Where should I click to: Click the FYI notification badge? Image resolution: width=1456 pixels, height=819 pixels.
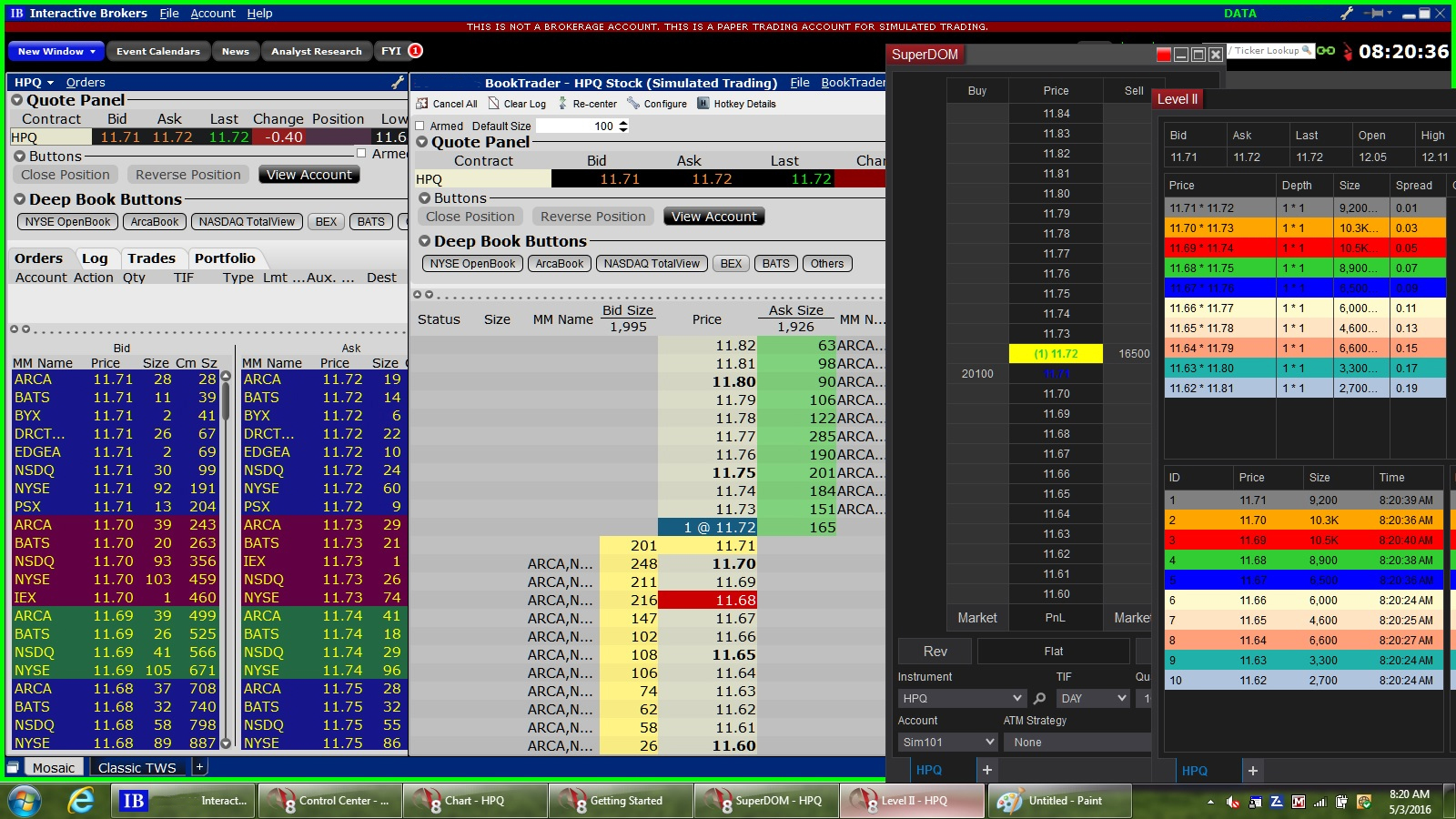point(415,51)
